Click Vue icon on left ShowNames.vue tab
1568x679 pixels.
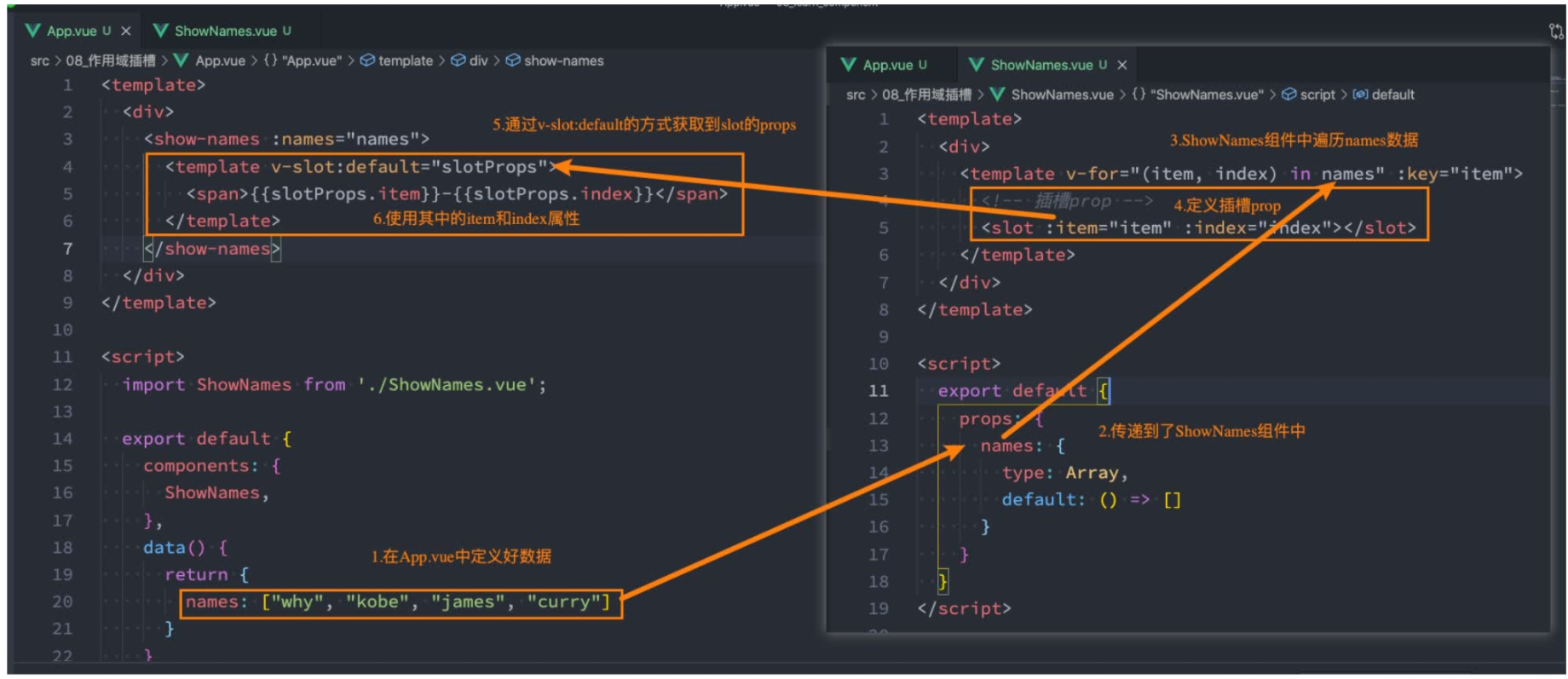[160, 31]
